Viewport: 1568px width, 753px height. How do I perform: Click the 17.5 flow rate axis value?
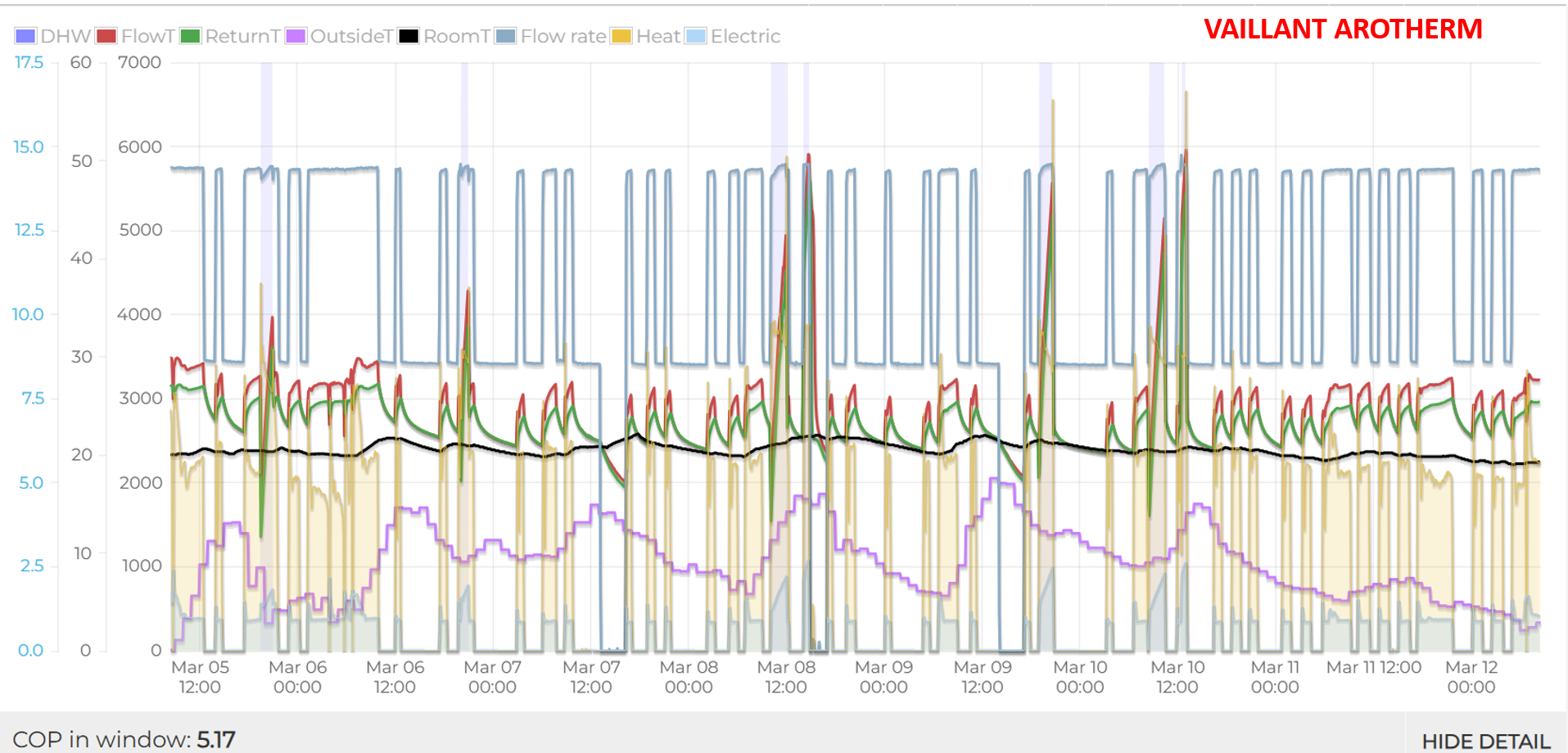click(29, 62)
